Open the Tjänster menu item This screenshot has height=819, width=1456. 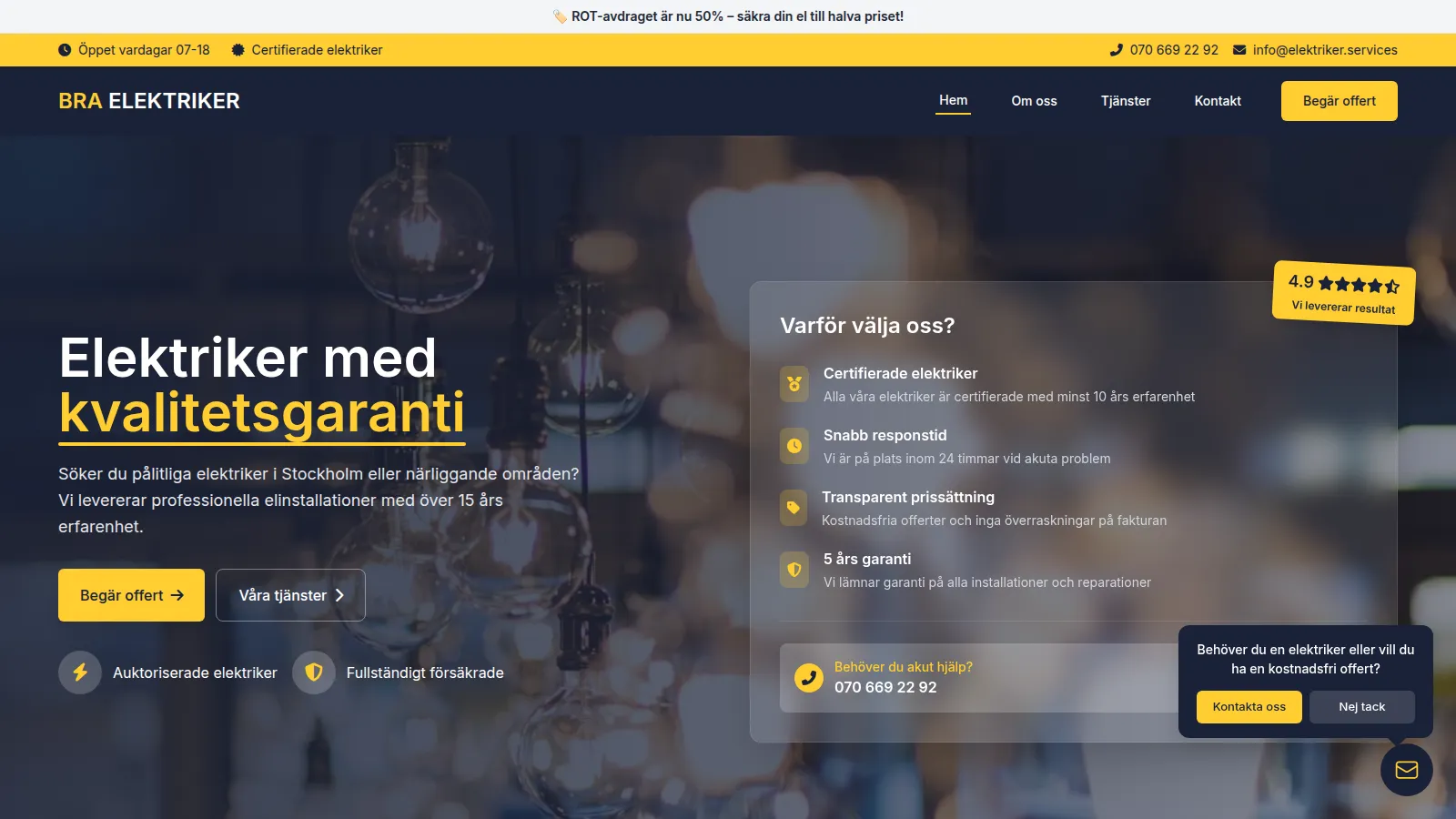[1126, 101]
